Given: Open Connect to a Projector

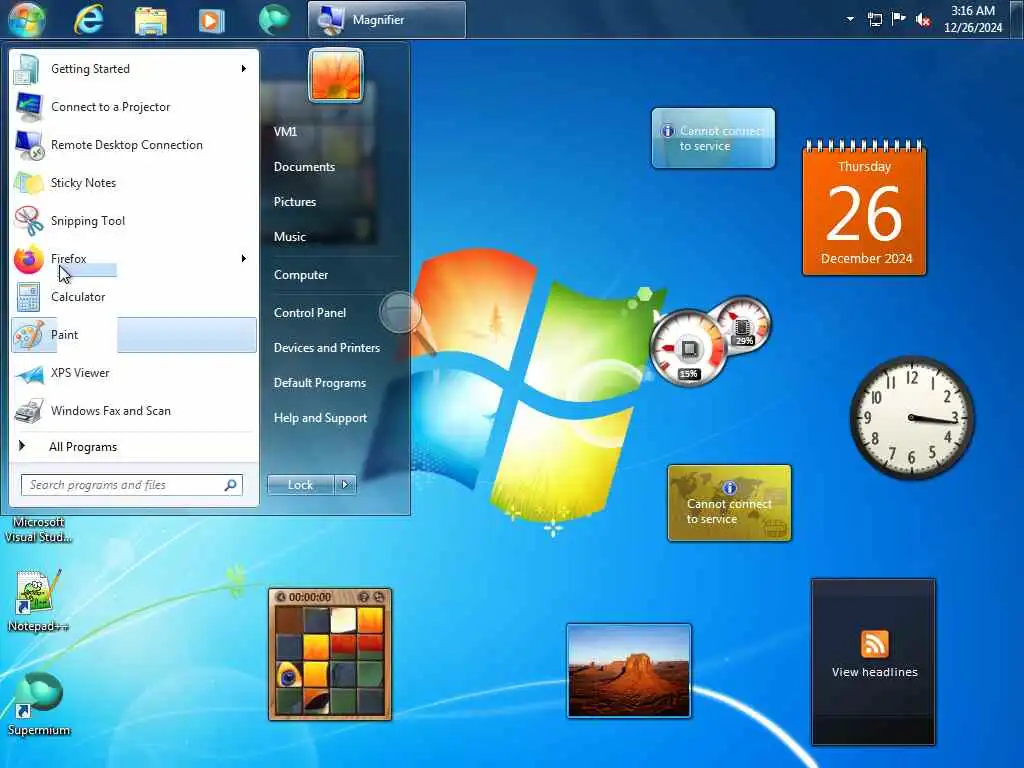Looking at the screenshot, I should click(134, 106).
